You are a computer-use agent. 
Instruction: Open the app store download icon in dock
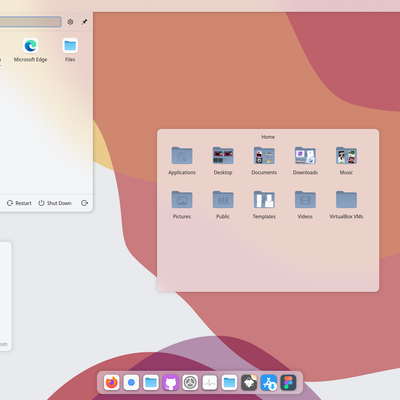(x=269, y=383)
